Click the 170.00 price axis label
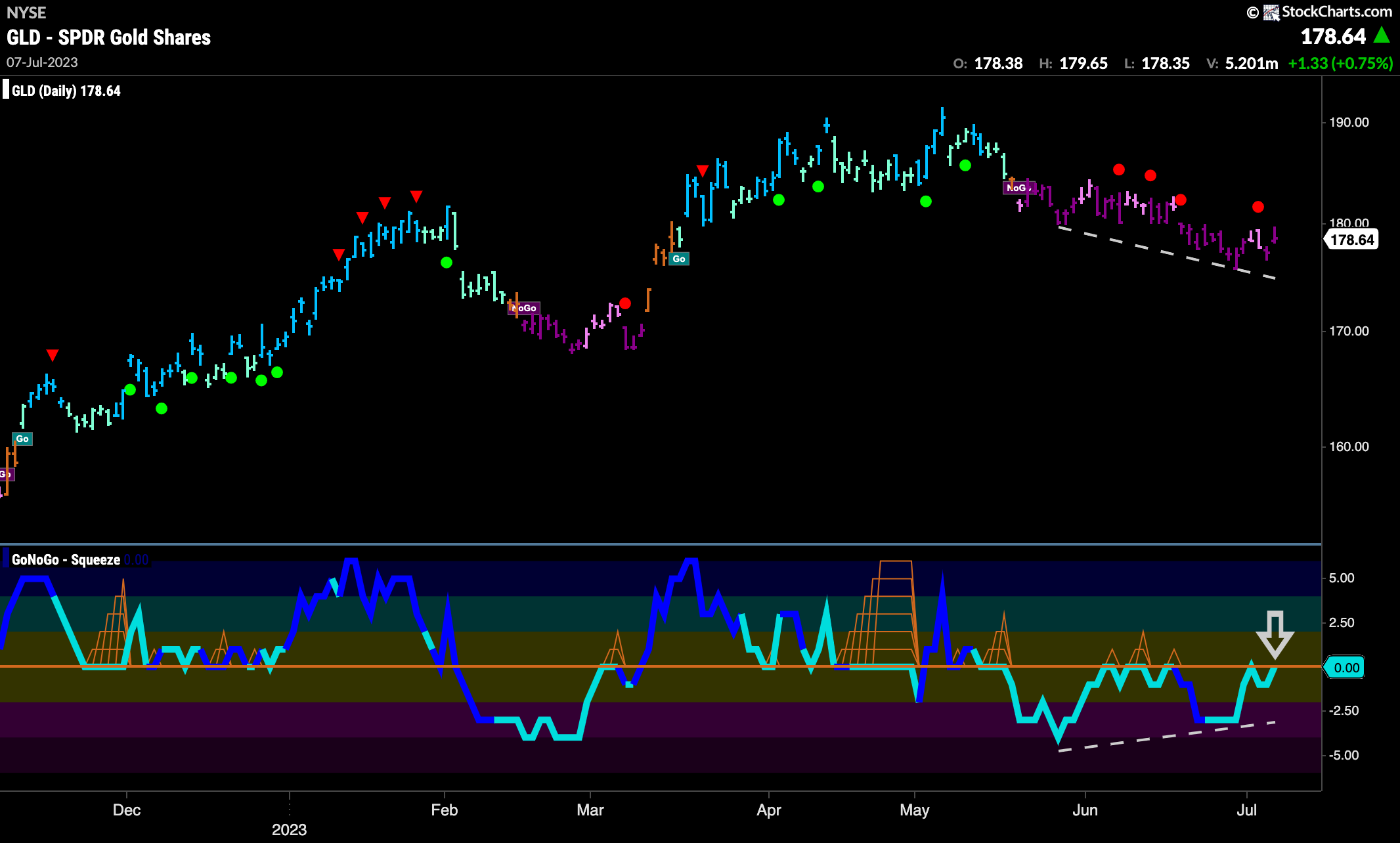Image resolution: width=1400 pixels, height=843 pixels. (1349, 331)
